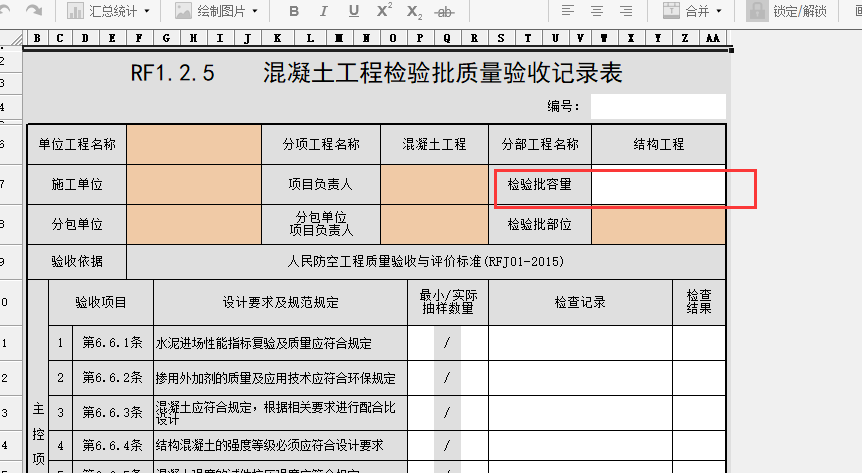Select the 单位工程名称 value cell
862x473 pixels.
click(x=194, y=144)
